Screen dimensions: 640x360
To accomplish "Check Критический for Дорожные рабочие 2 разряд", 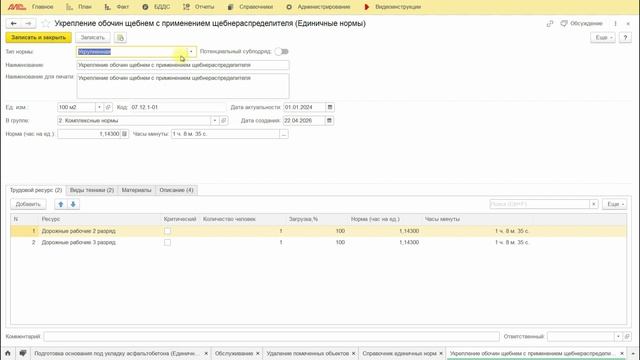I will point(167,231).
